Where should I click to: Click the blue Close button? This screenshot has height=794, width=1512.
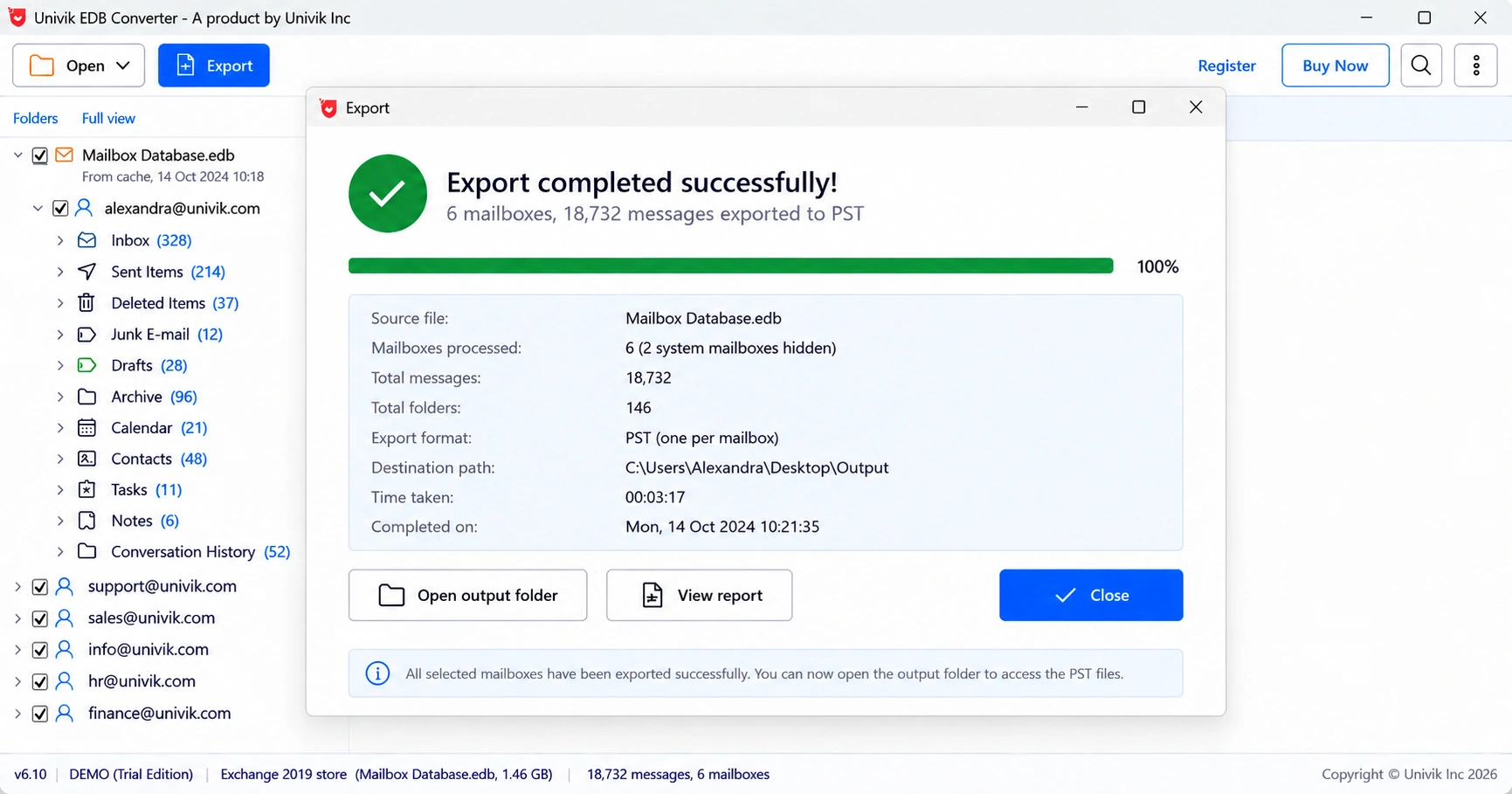click(x=1091, y=595)
